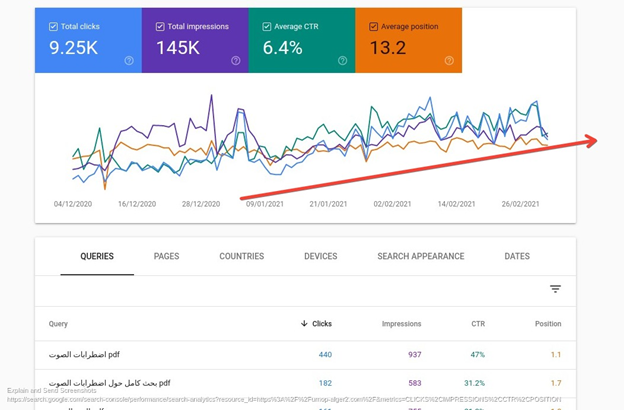Select the Queries tab

[97, 257]
